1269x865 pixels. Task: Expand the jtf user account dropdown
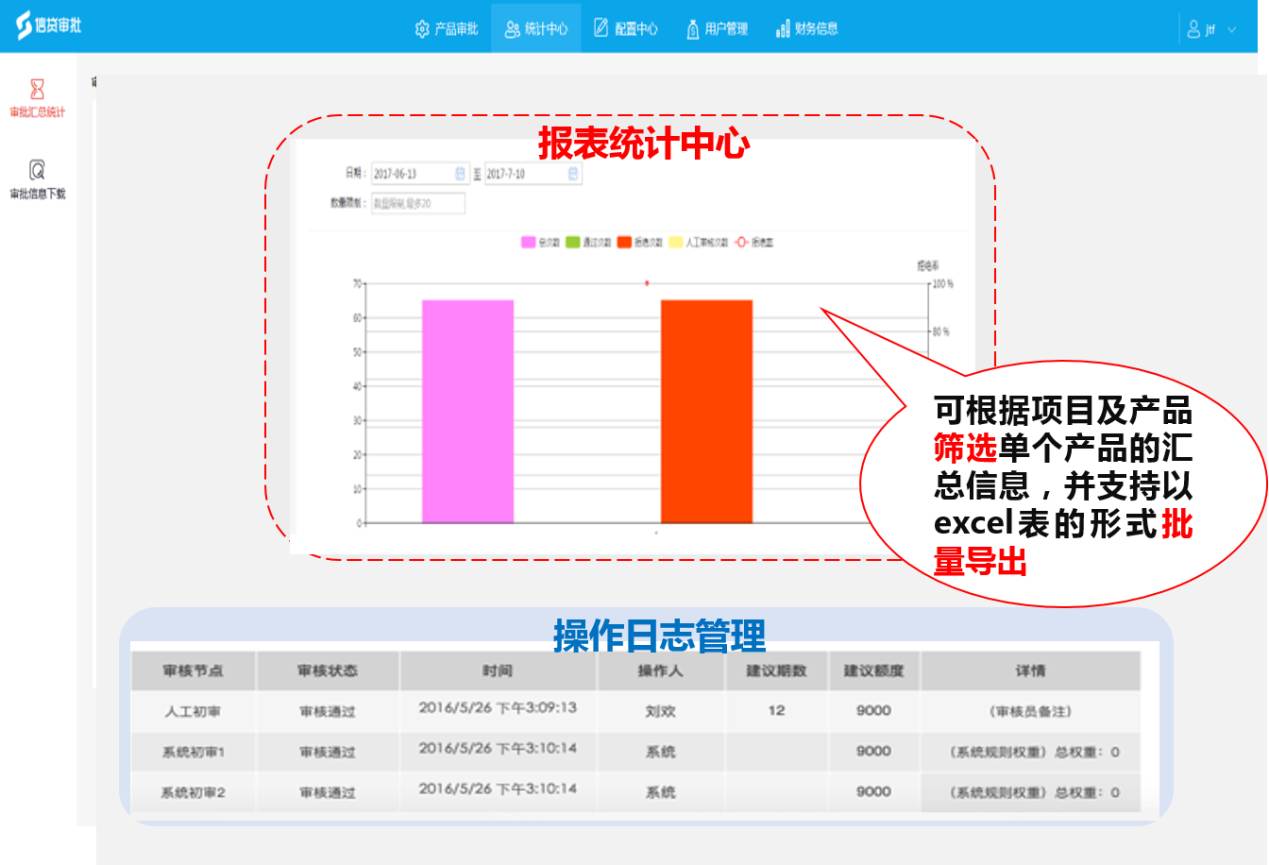(x=1211, y=30)
